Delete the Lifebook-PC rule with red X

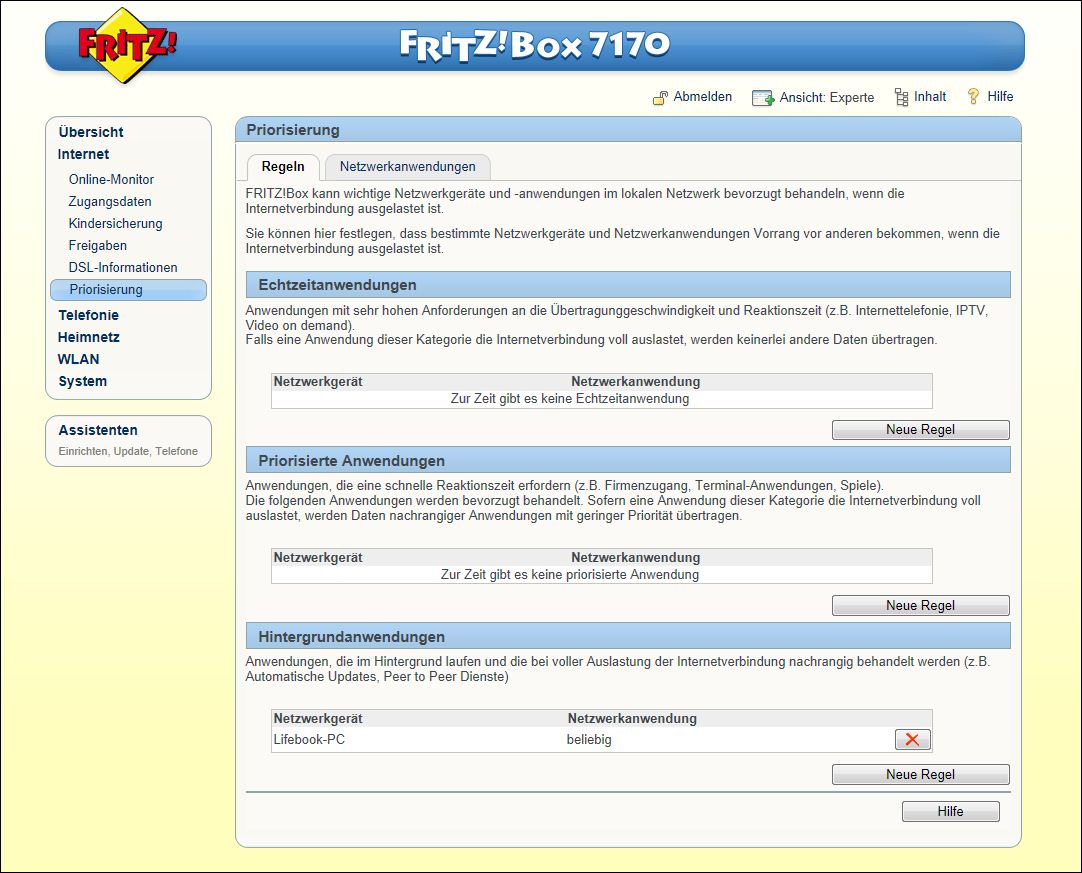[912, 740]
